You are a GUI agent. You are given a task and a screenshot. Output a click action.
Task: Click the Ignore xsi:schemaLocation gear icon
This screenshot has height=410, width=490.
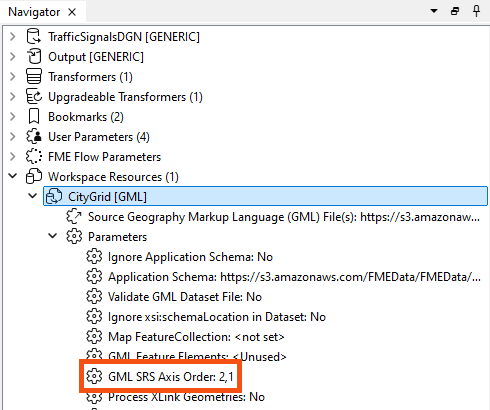tap(94, 317)
